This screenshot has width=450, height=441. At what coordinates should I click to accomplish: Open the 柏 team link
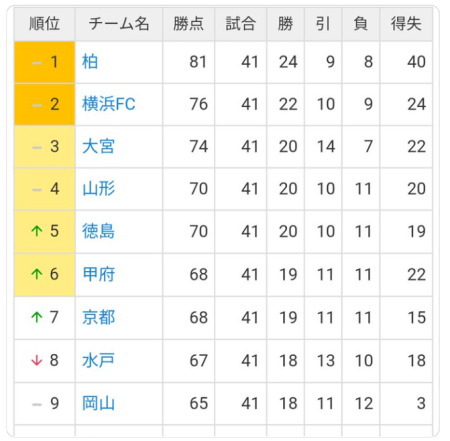tap(90, 62)
